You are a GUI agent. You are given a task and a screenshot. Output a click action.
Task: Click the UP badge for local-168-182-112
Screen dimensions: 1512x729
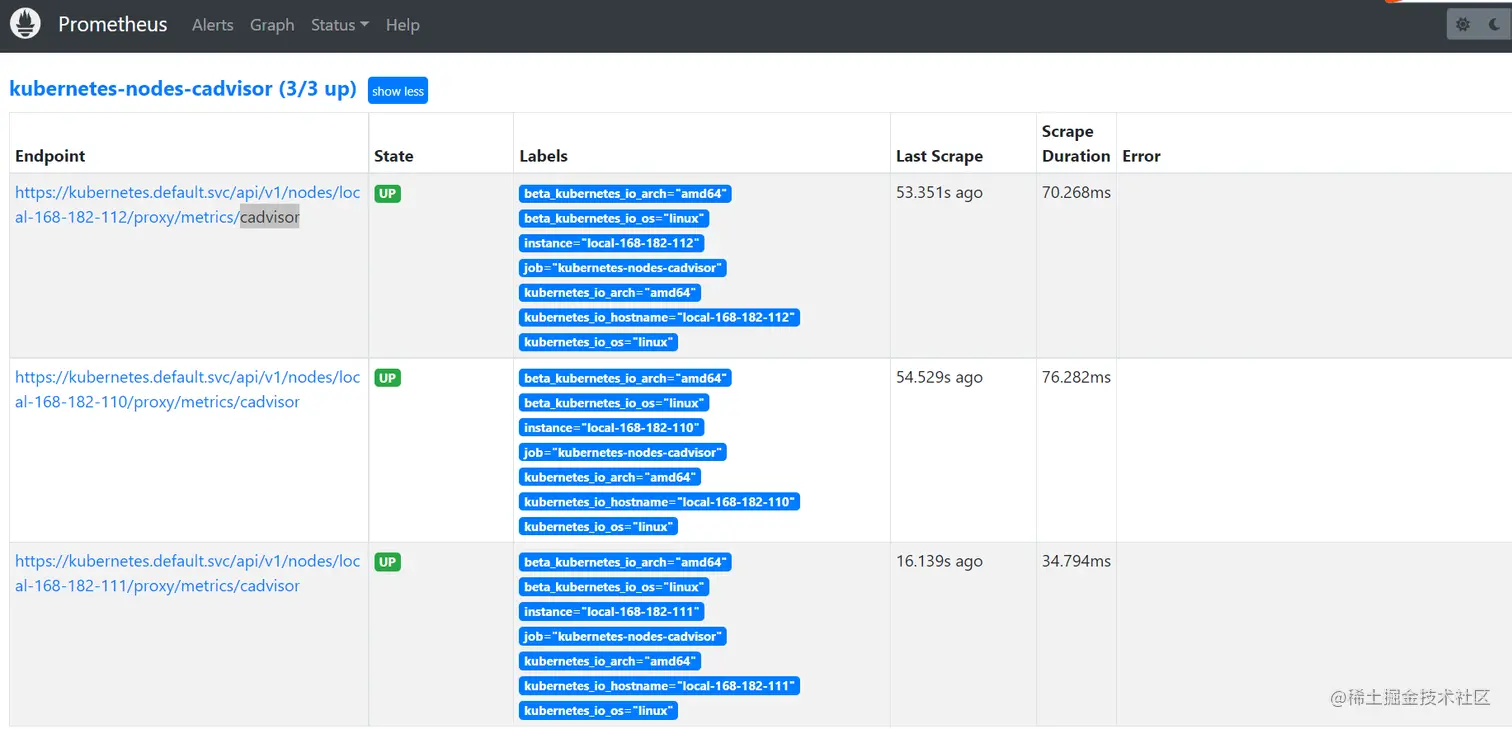coord(388,194)
